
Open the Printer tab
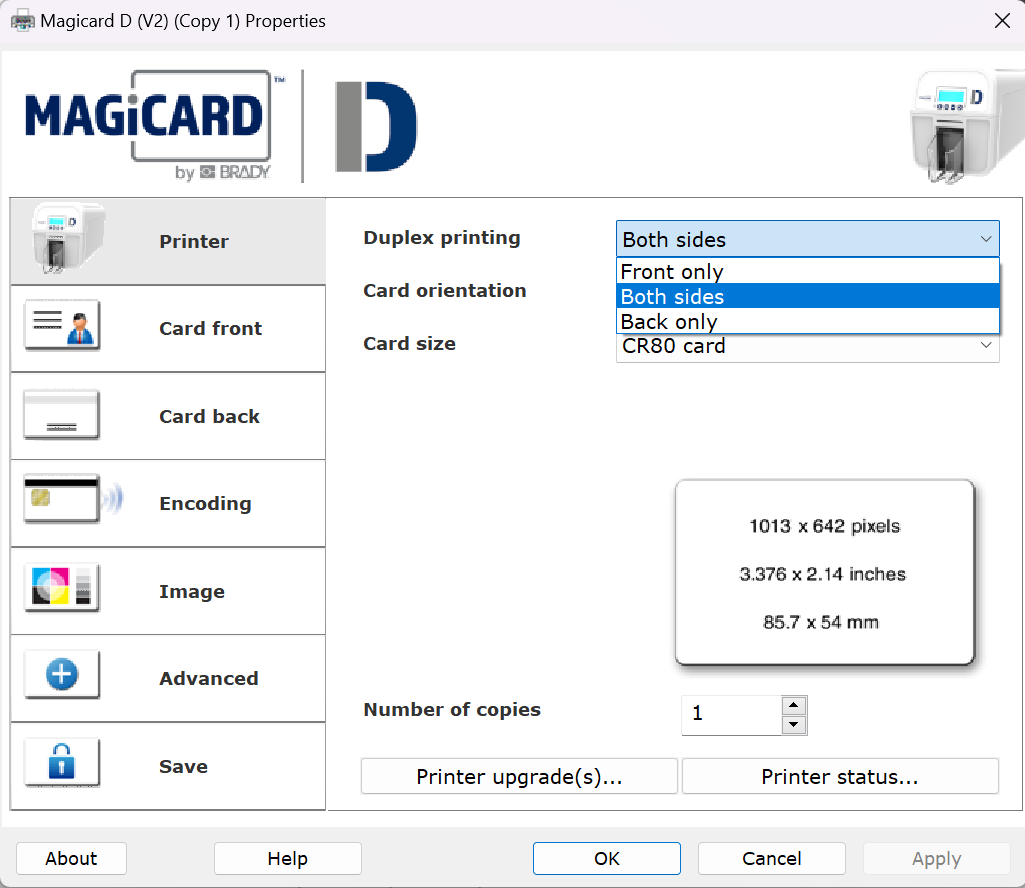point(168,241)
